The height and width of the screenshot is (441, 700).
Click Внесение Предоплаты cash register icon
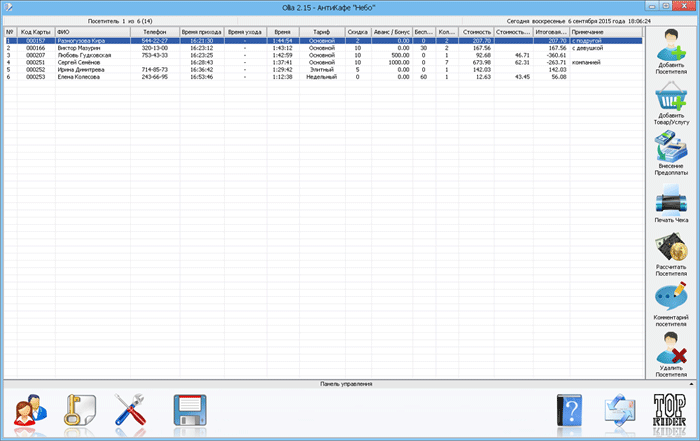[x=671, y=146]
